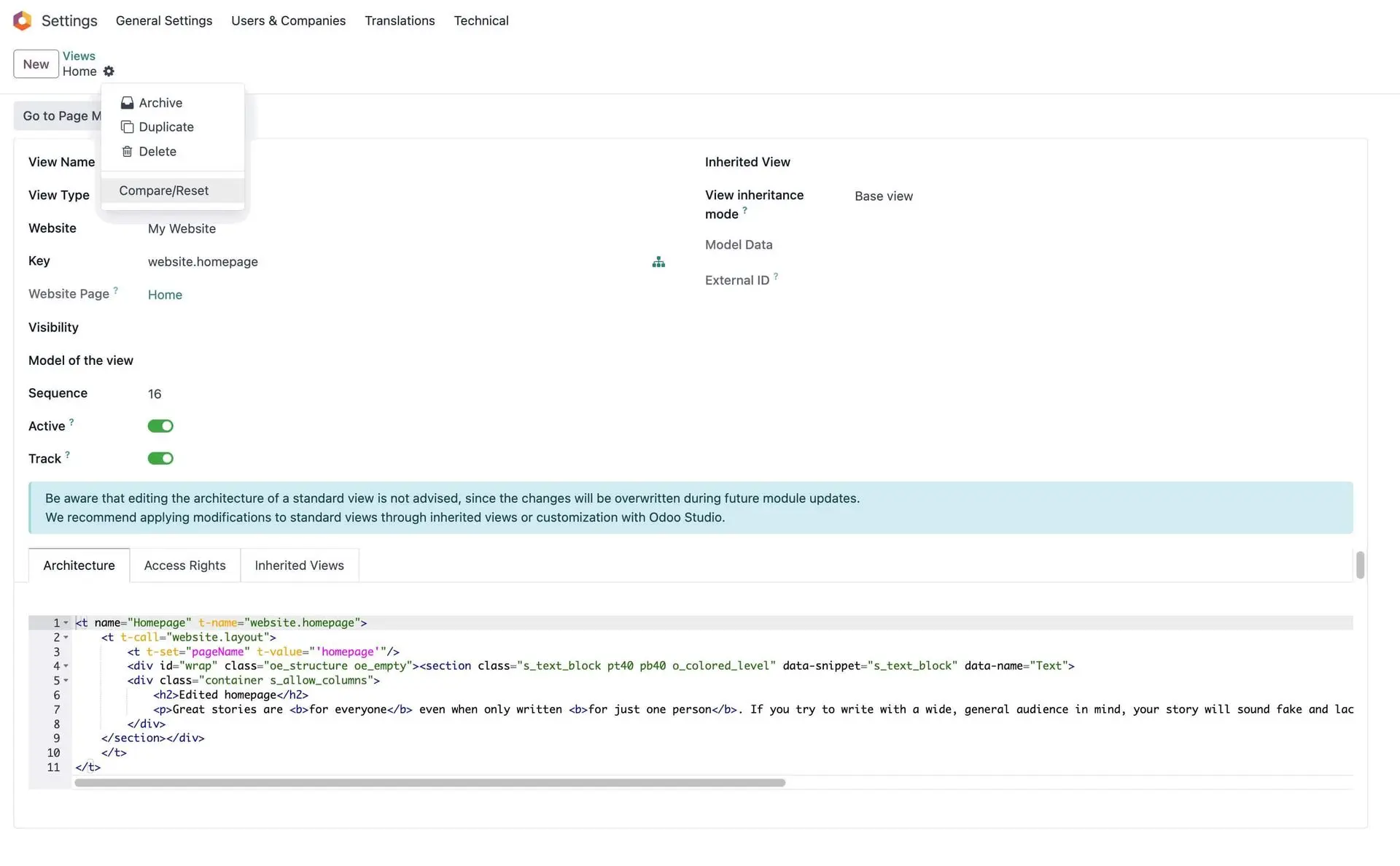The width and height of the screenshot is (1400, 866).
Task: Switch to the Inherited Views tab
Action: tap(299, 565)
